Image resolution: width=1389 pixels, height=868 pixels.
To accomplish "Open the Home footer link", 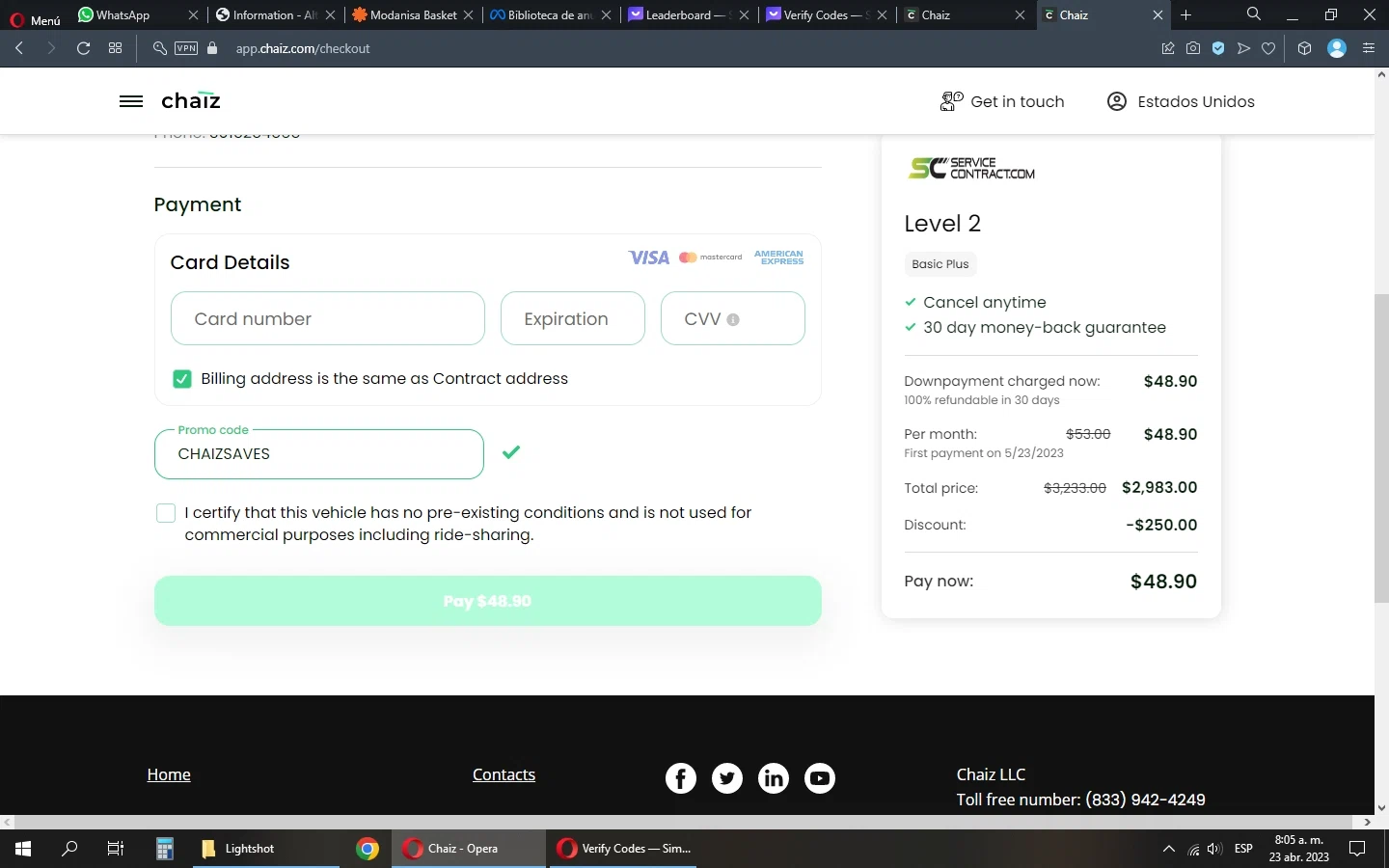I will tap(169, 774).
